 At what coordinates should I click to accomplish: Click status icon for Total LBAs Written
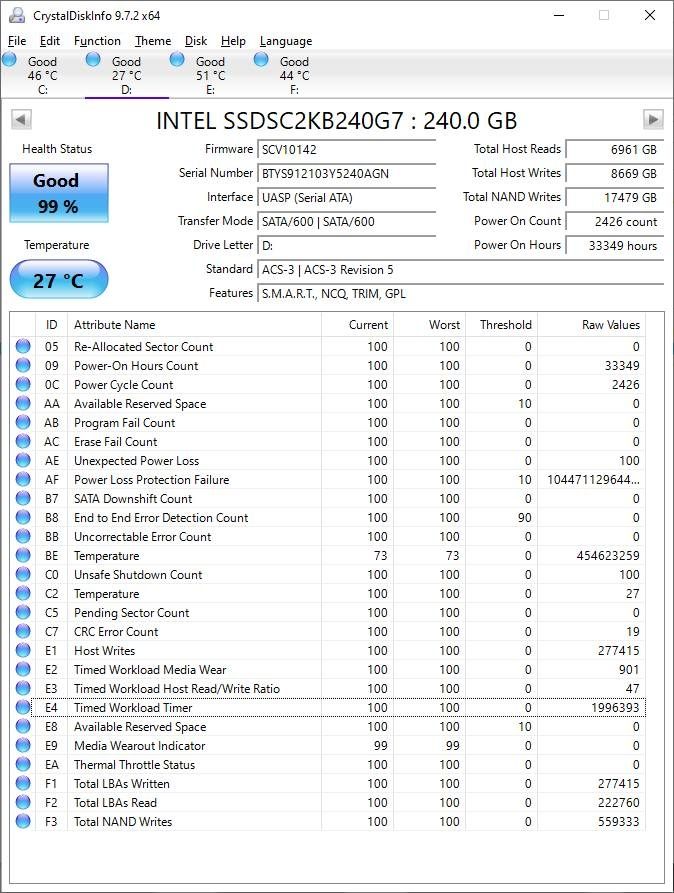(x=23, y=783)
